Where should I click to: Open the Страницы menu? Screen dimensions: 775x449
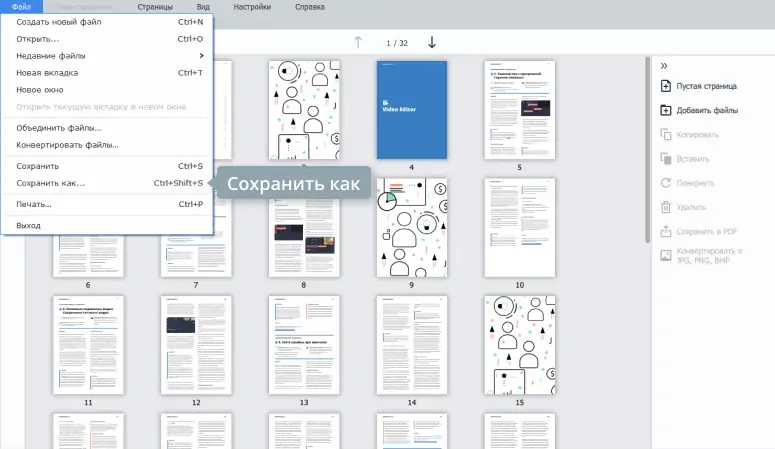[155, 6]
